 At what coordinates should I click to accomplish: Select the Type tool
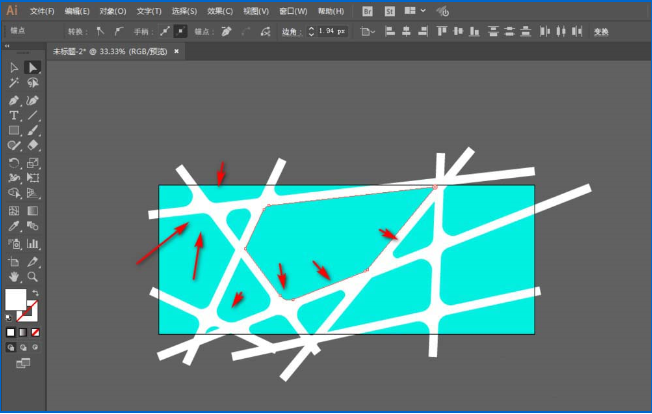pyautogui.click(x=14, y=115)
